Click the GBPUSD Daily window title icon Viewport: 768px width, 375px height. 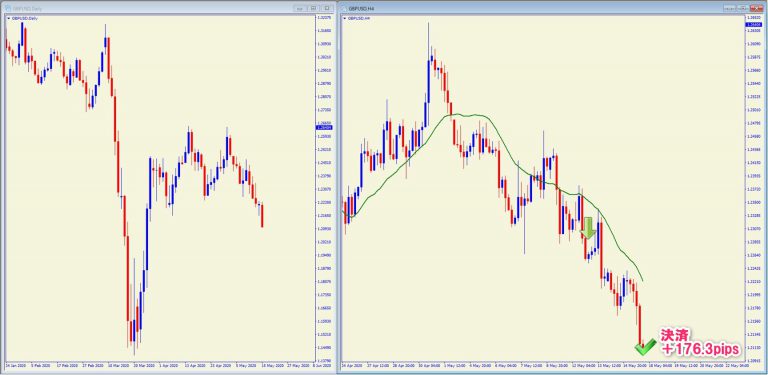coord(8,8)
